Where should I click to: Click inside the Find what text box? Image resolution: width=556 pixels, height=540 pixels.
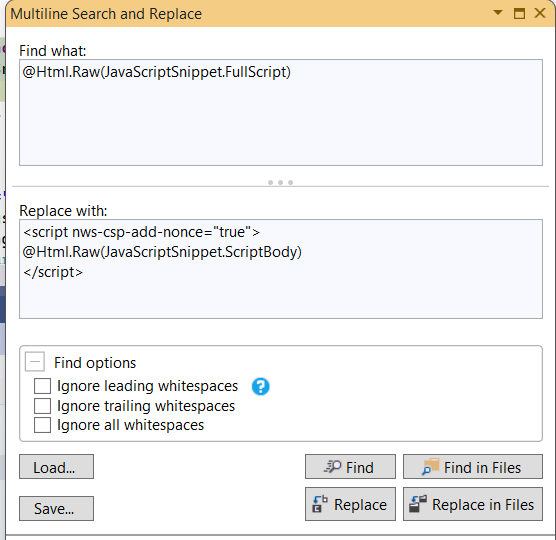[281, 112]
